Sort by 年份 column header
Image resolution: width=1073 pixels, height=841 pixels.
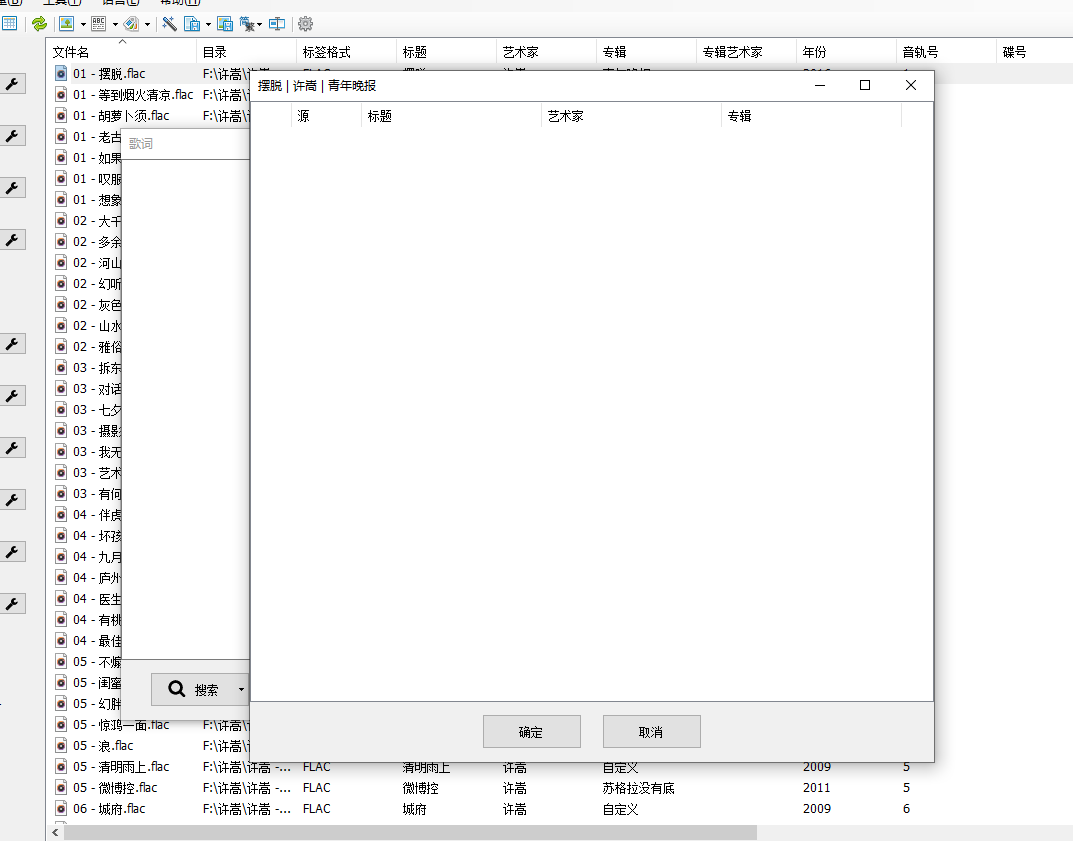[845, 52]
